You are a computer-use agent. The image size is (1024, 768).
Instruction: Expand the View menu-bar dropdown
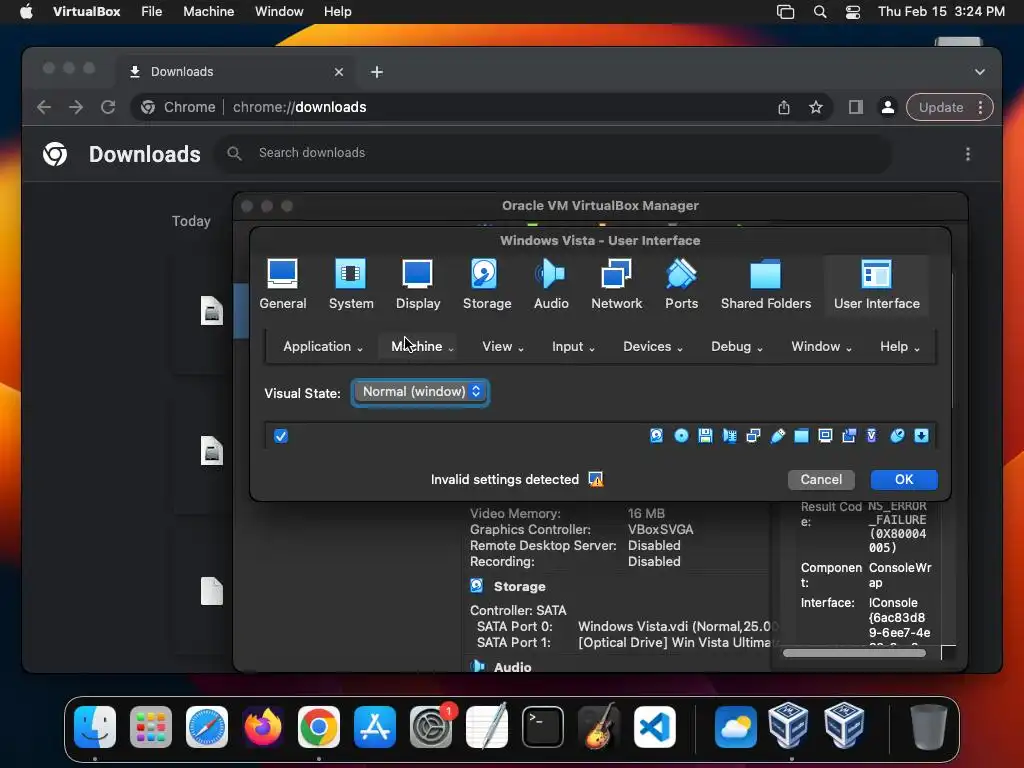502,346
